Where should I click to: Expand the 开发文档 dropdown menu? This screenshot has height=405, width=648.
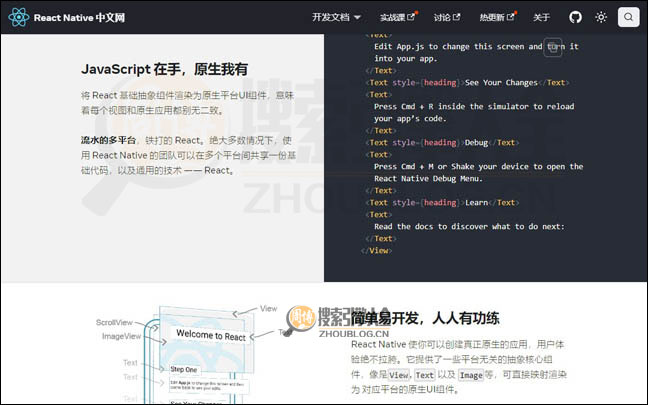coord(336,17)
